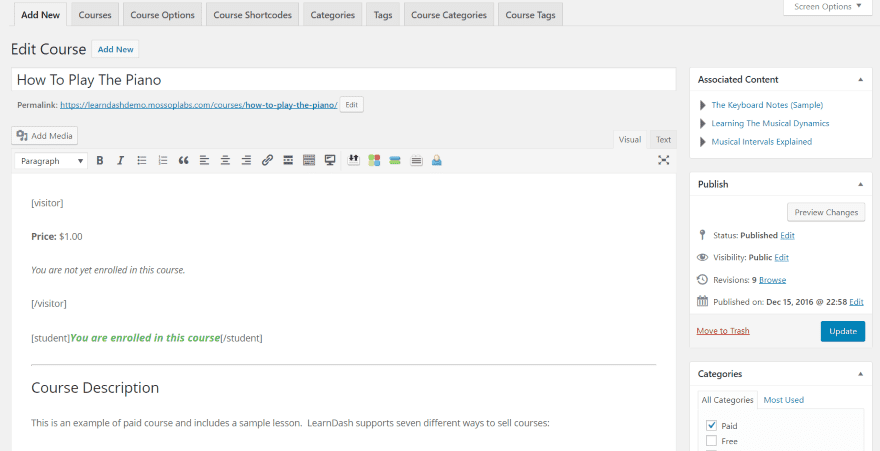Go to the top Categories tab
880x451 pixels.
click(332, 15)
